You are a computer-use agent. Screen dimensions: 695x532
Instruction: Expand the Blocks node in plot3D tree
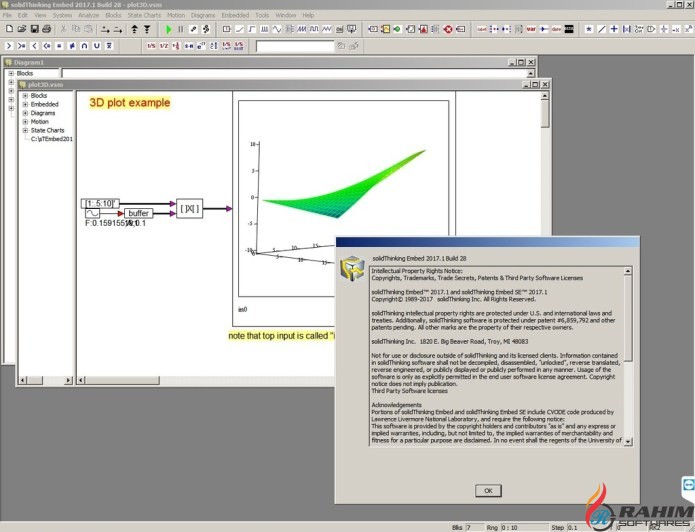(25, 96)
